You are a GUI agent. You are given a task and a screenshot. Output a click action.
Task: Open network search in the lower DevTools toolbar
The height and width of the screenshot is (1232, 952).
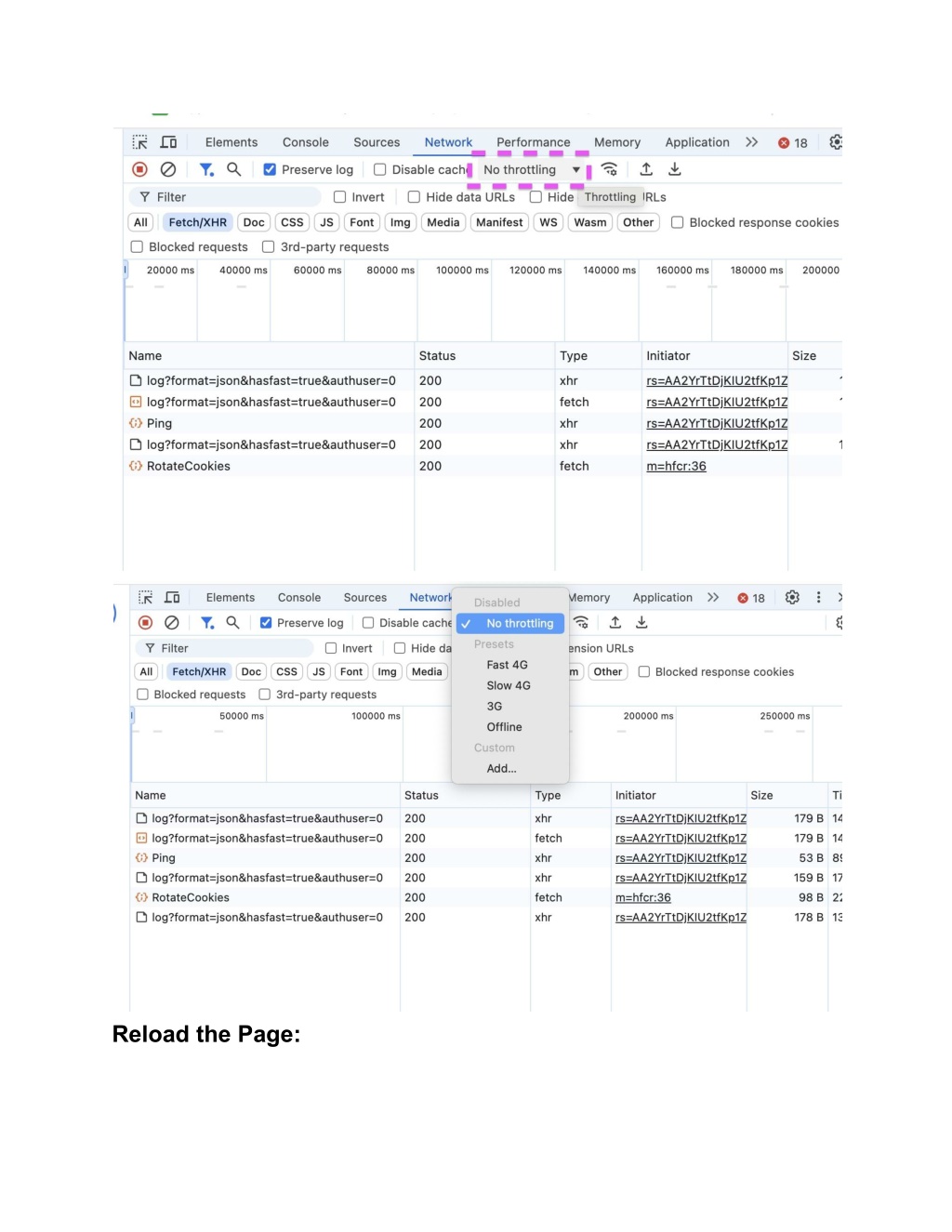233,623
